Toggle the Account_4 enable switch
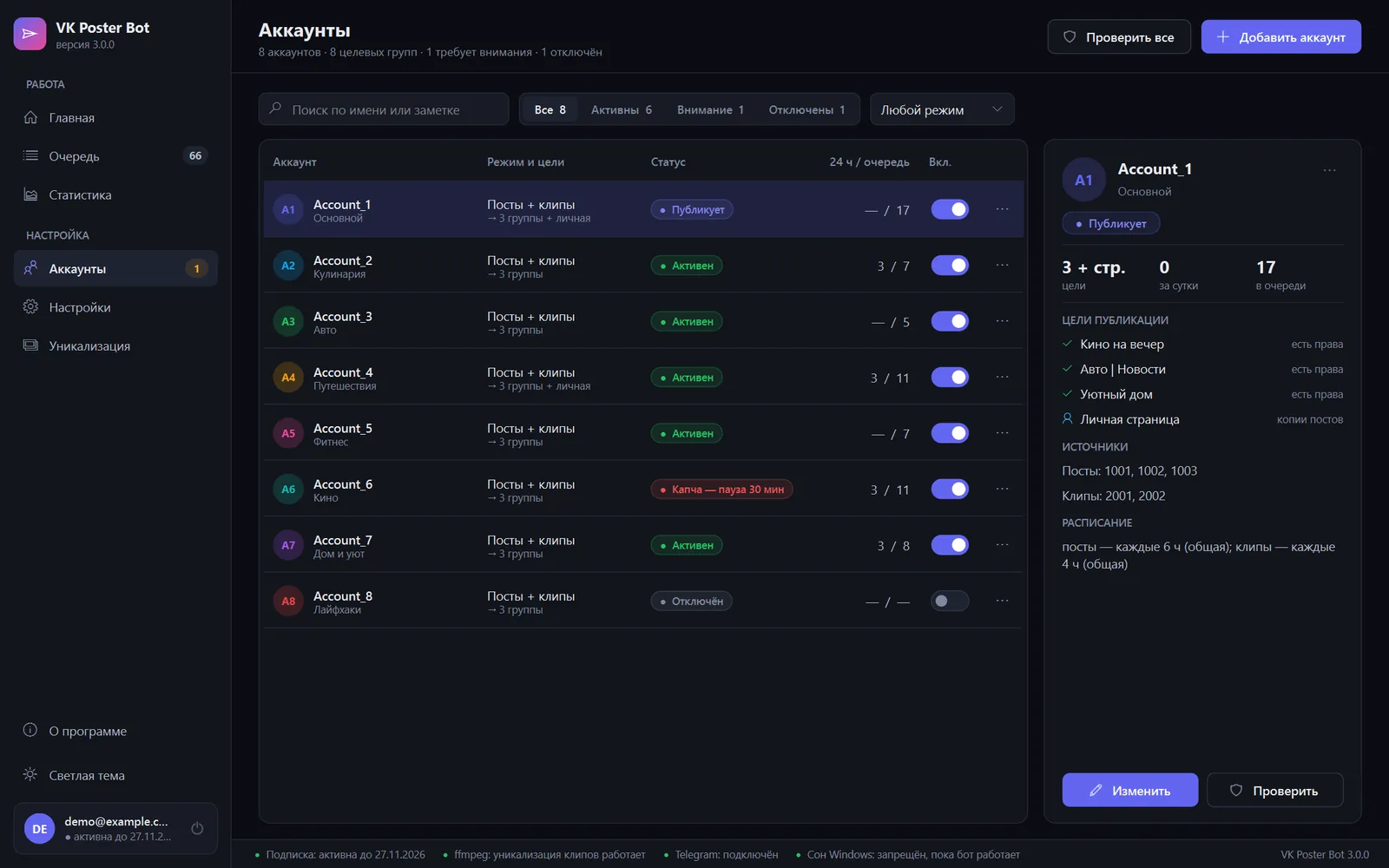 click(x=950, y=377)
